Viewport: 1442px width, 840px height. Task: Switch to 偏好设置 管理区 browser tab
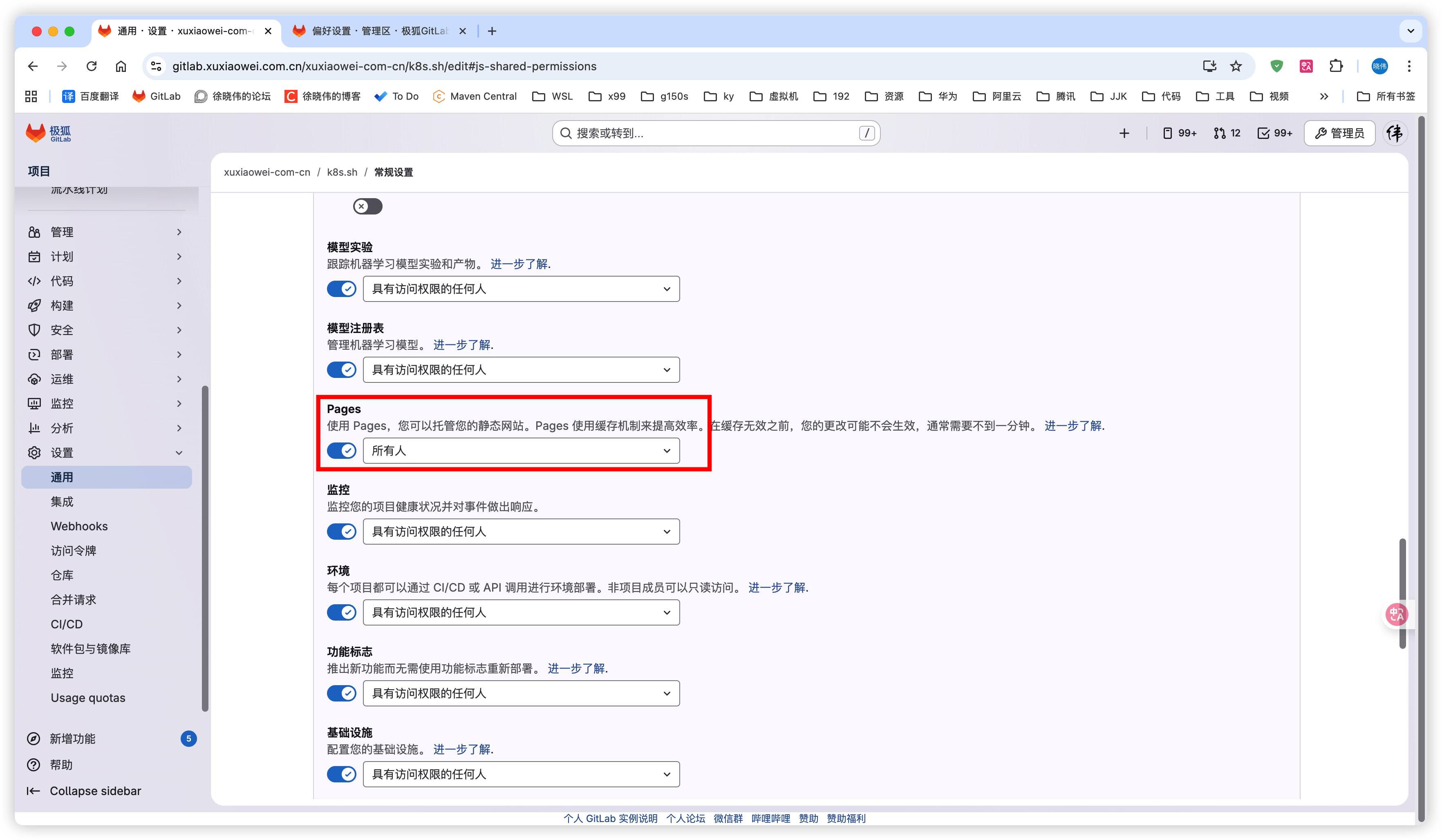tap(378, 31)
